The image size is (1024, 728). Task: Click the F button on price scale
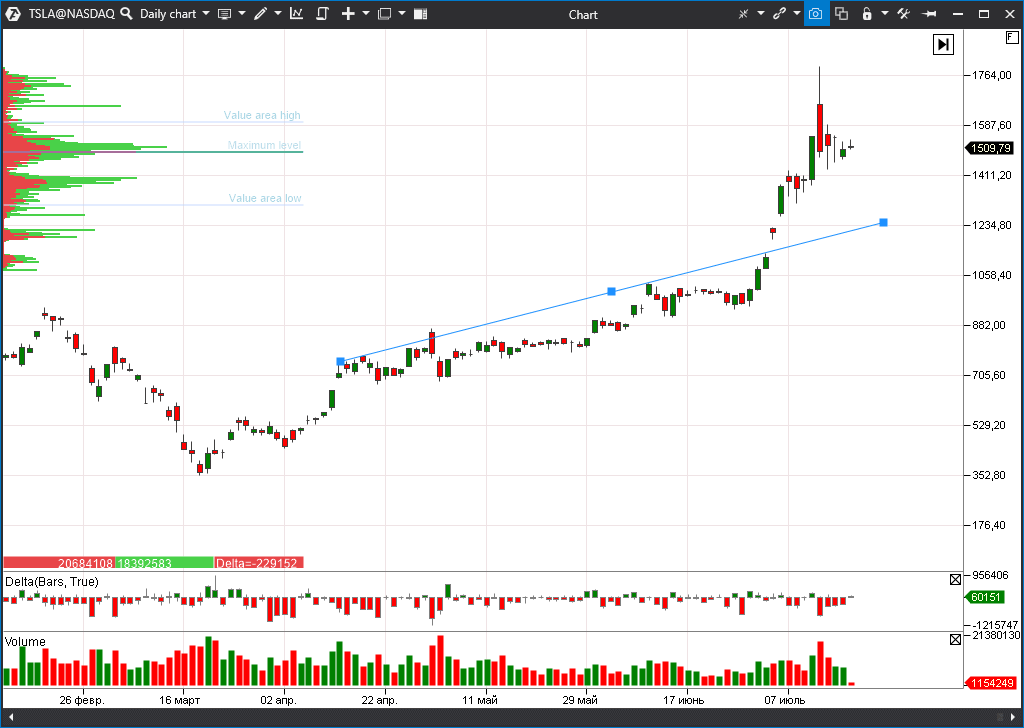point(1012,38)
